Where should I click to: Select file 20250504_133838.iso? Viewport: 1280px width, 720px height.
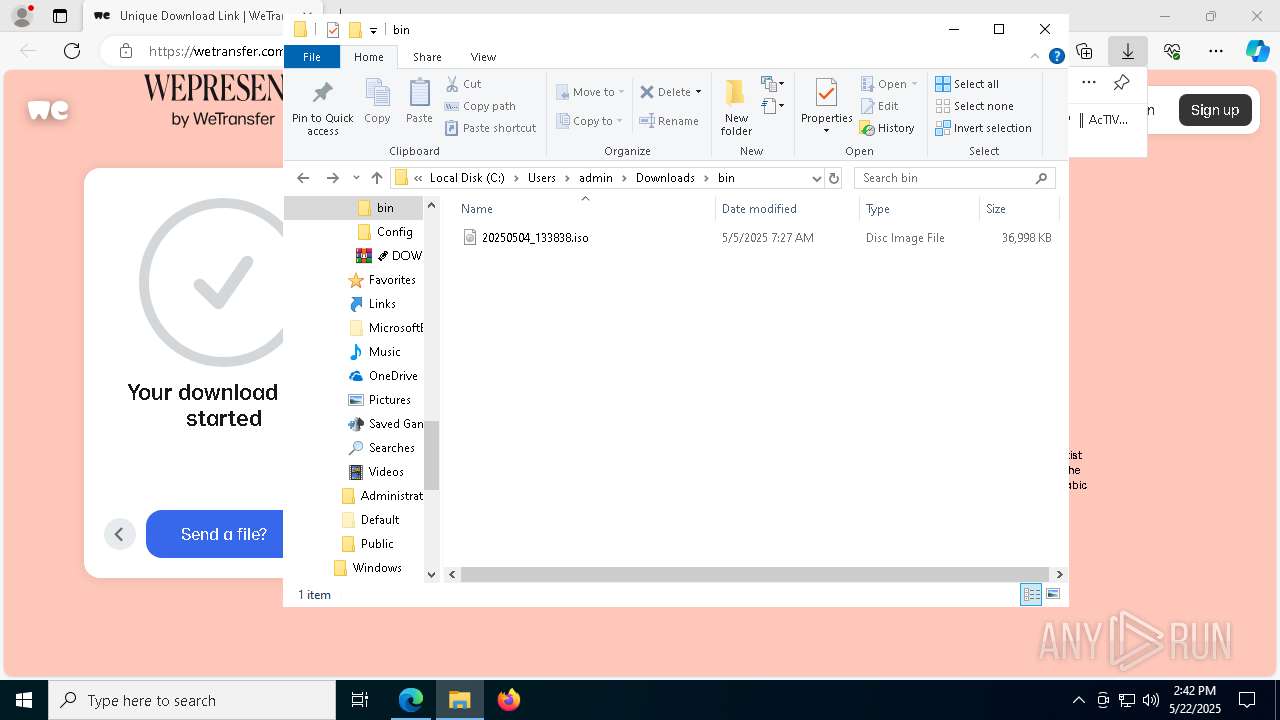(x=535, y=238)
